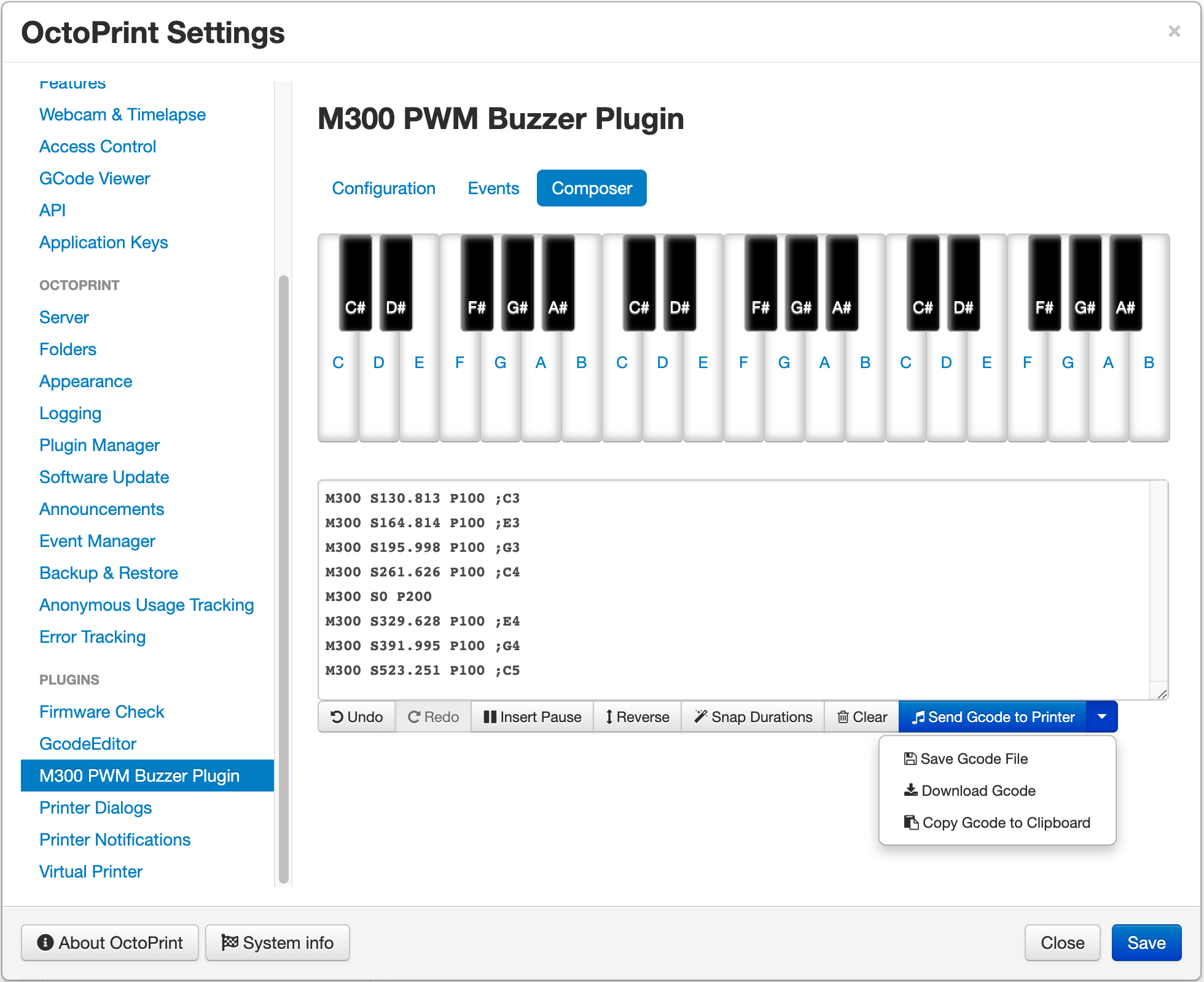Open System info
The image size is (1204, 982).
278,943
